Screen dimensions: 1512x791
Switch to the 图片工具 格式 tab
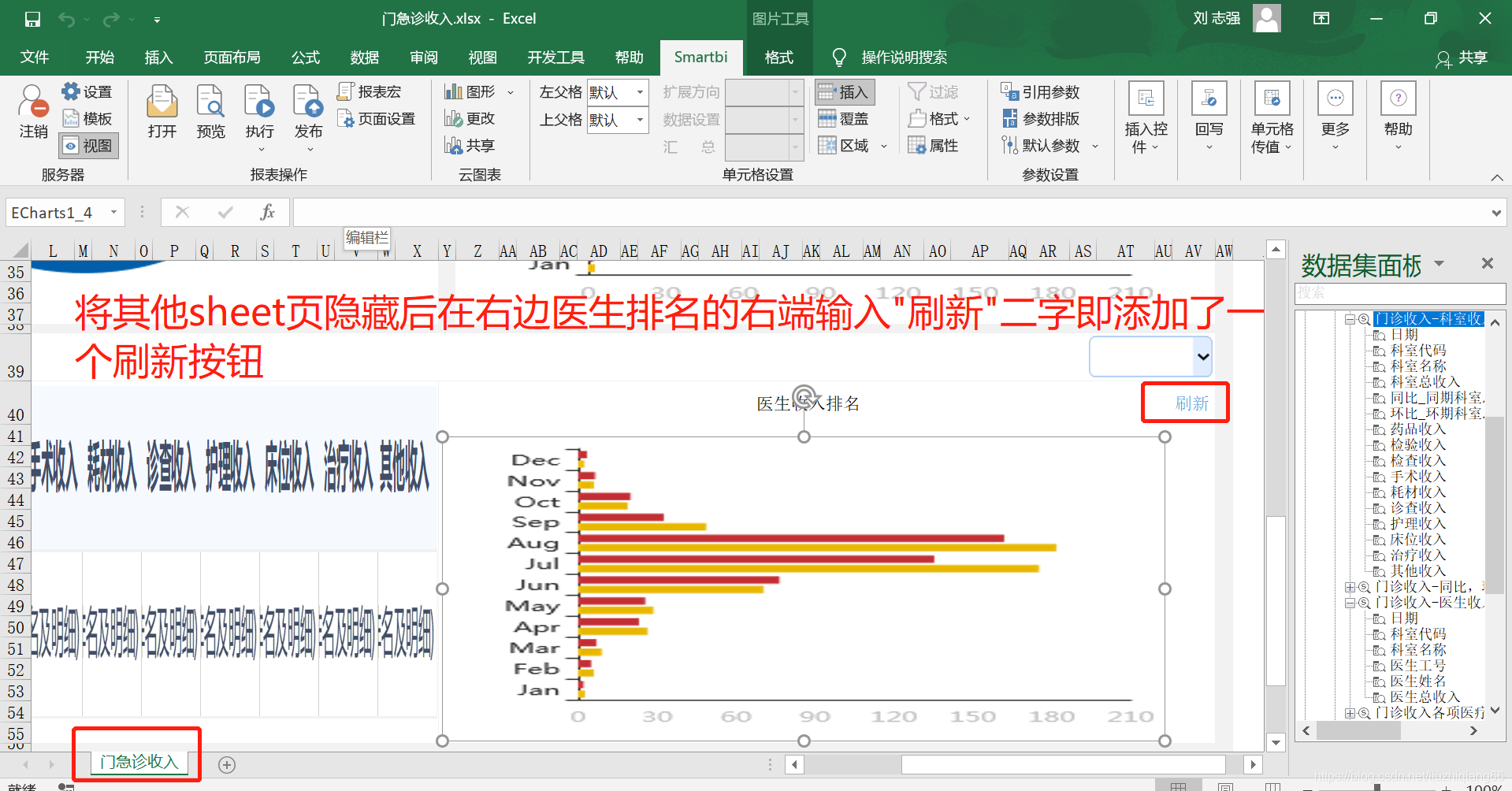(x=778, y=58)
